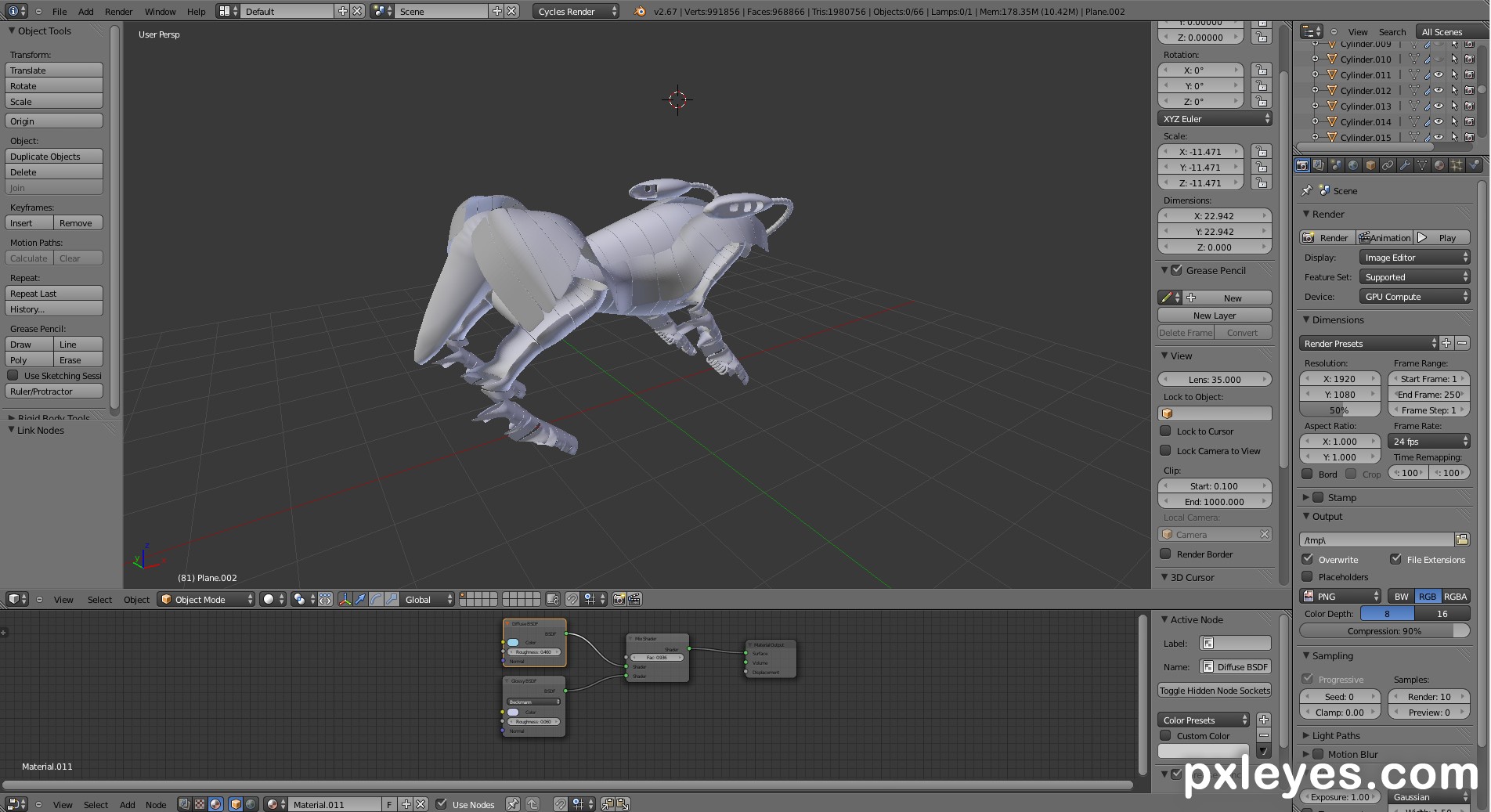Toggle selectability of Cylinder.013 arrow icon
This screenshot has height=812, width=1491.
pos(1454,106)
